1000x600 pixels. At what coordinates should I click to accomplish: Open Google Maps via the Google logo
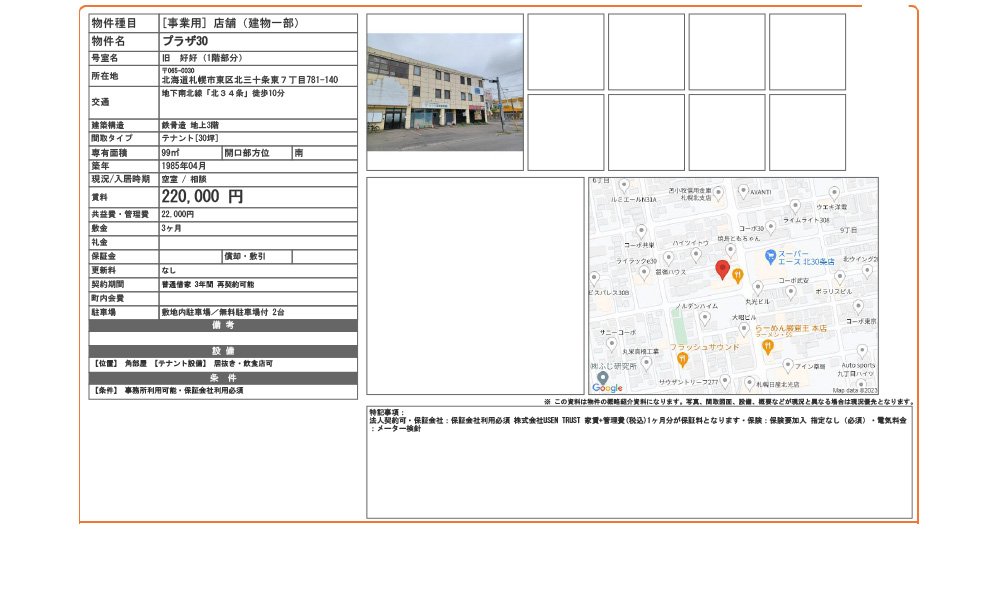605,386
